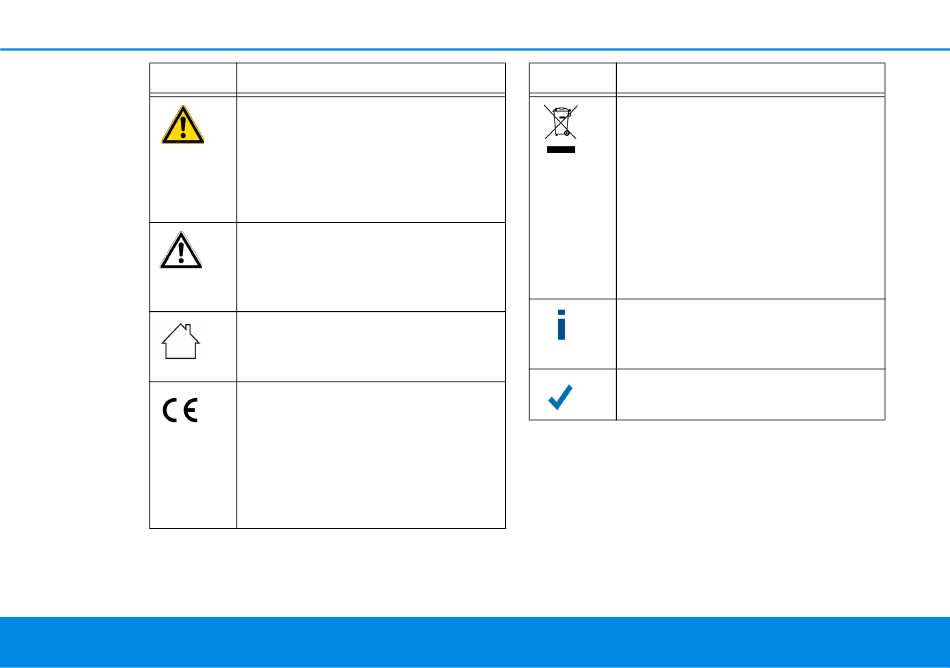Click the left table's header cell above the warning icons
Viewport: 950px width, 668px height.
pyautogui.click(x=193, y=78)
